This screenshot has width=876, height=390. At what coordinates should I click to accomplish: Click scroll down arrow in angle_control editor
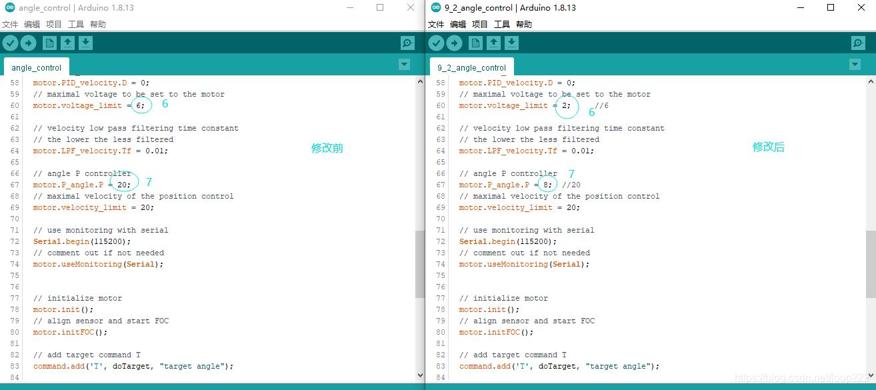click(420, 375)
